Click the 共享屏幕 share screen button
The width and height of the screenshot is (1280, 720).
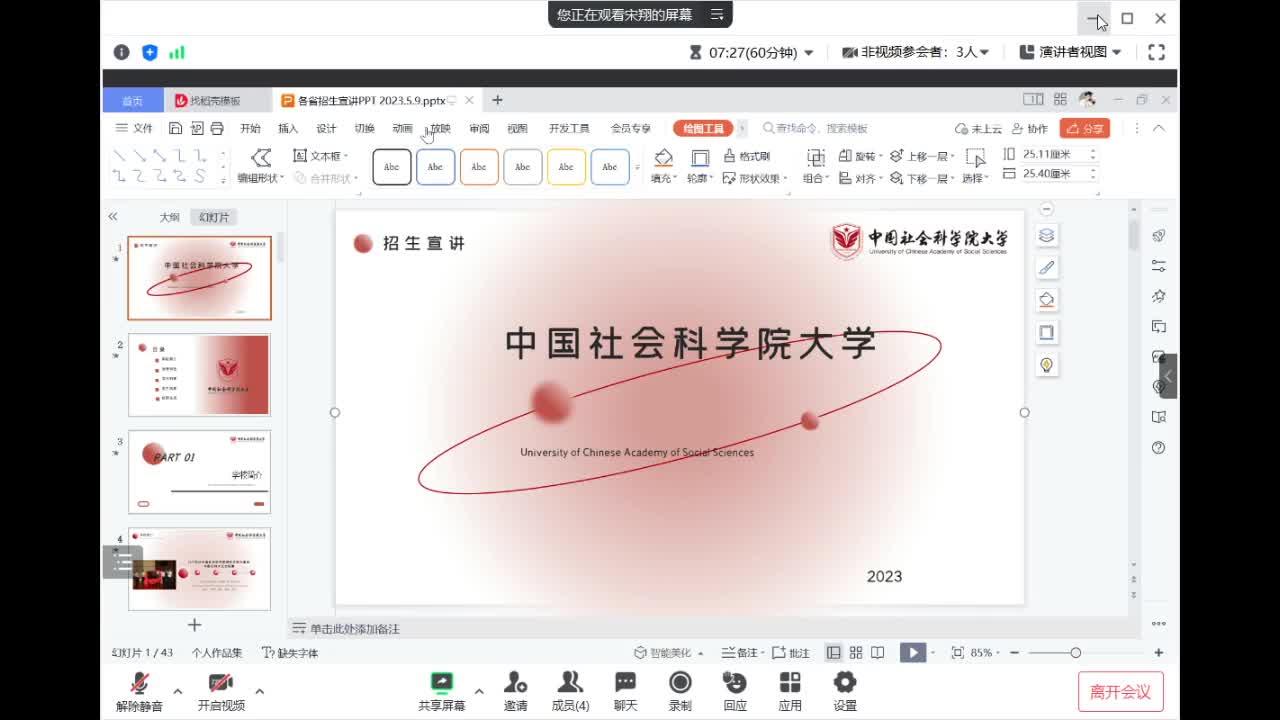tap(441, 691)
